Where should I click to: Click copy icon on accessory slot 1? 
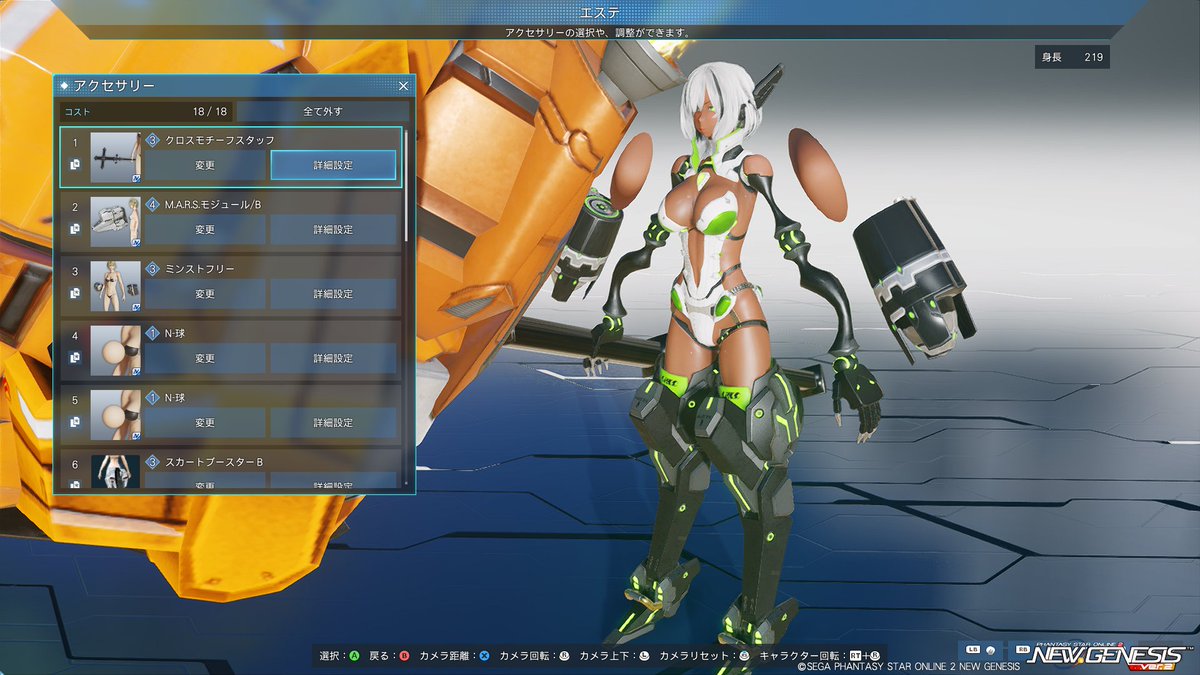tap(75, 164)
